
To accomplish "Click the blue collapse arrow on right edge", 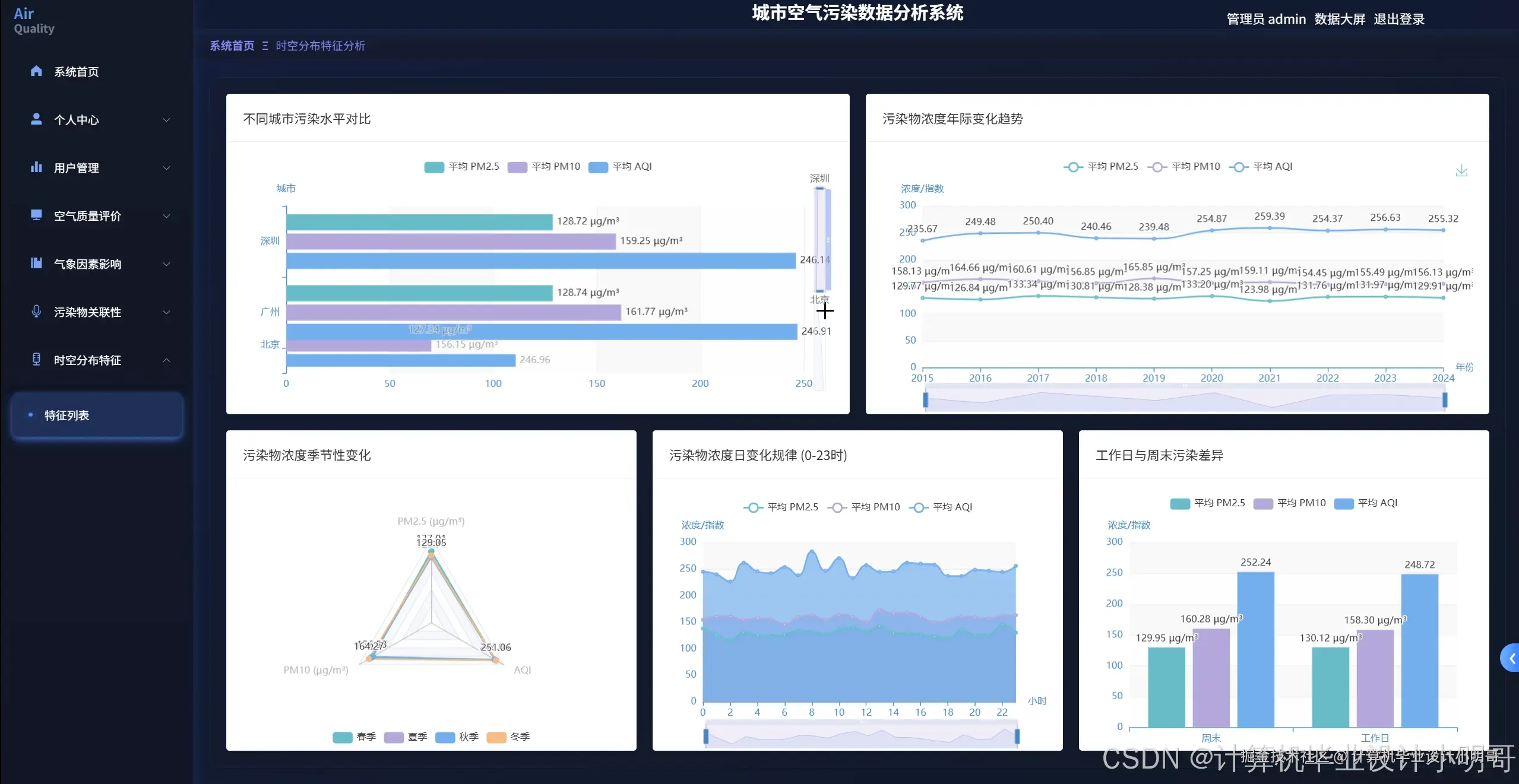I will [x=1512, y=658].
